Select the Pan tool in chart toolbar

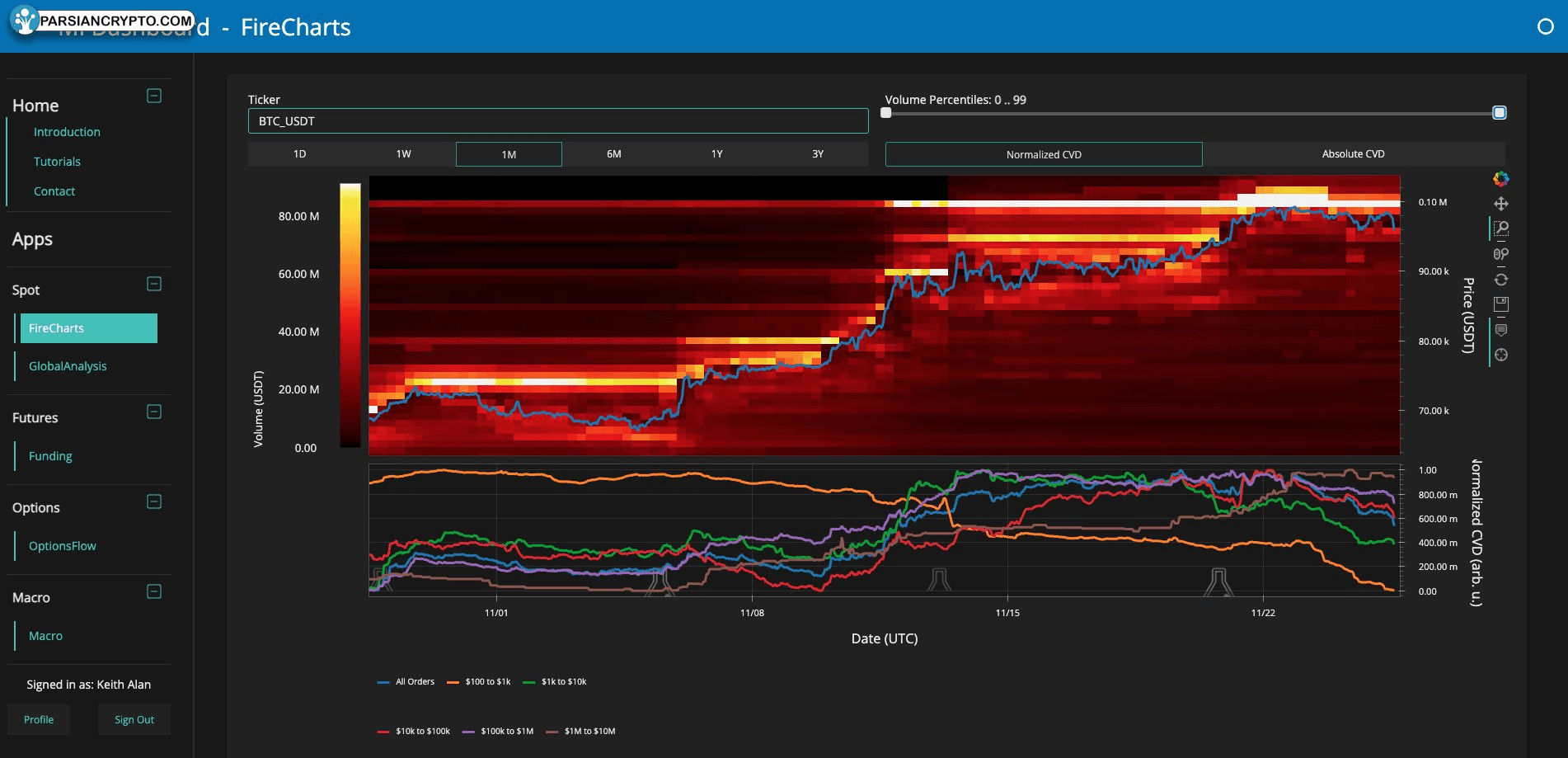(1500, 204)
